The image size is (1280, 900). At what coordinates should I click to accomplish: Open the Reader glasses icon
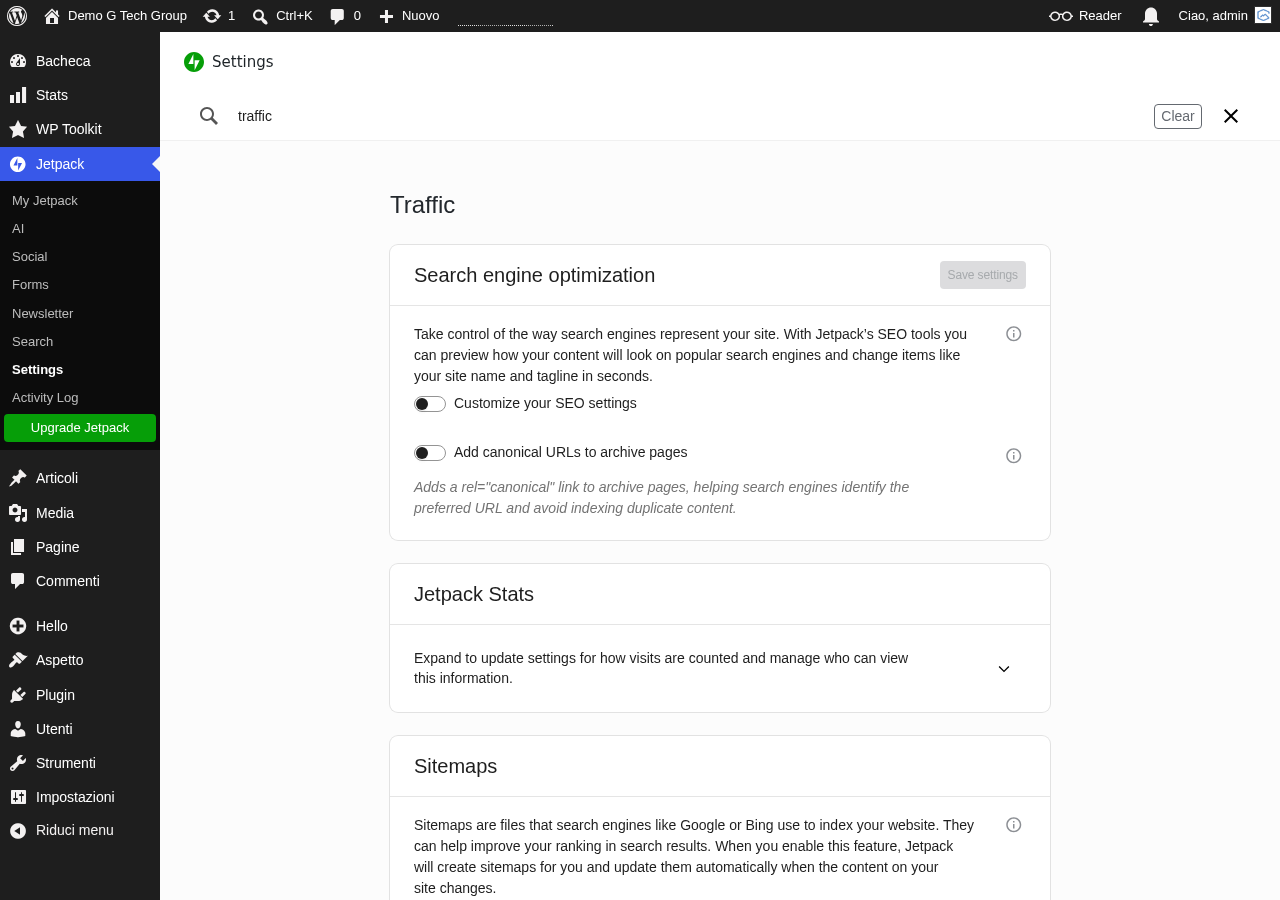[x=1061, y=16]
